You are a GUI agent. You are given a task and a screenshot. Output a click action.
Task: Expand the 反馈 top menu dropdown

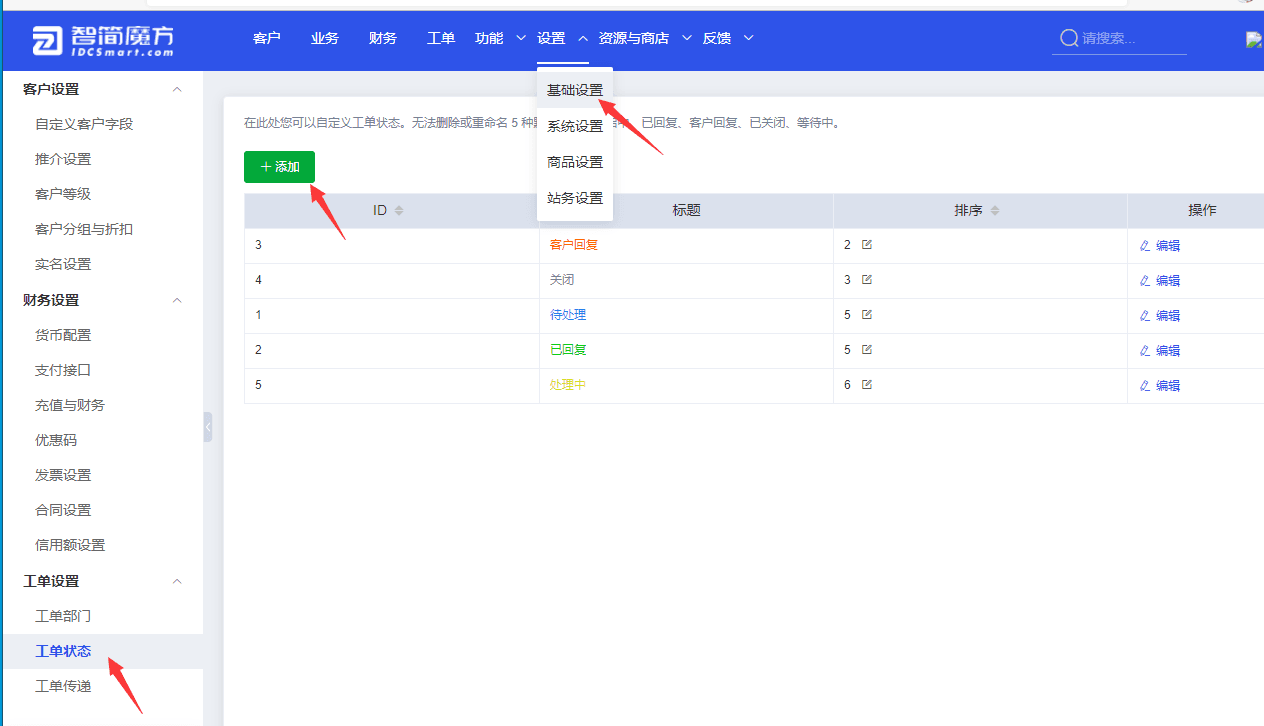coord(748,38)
